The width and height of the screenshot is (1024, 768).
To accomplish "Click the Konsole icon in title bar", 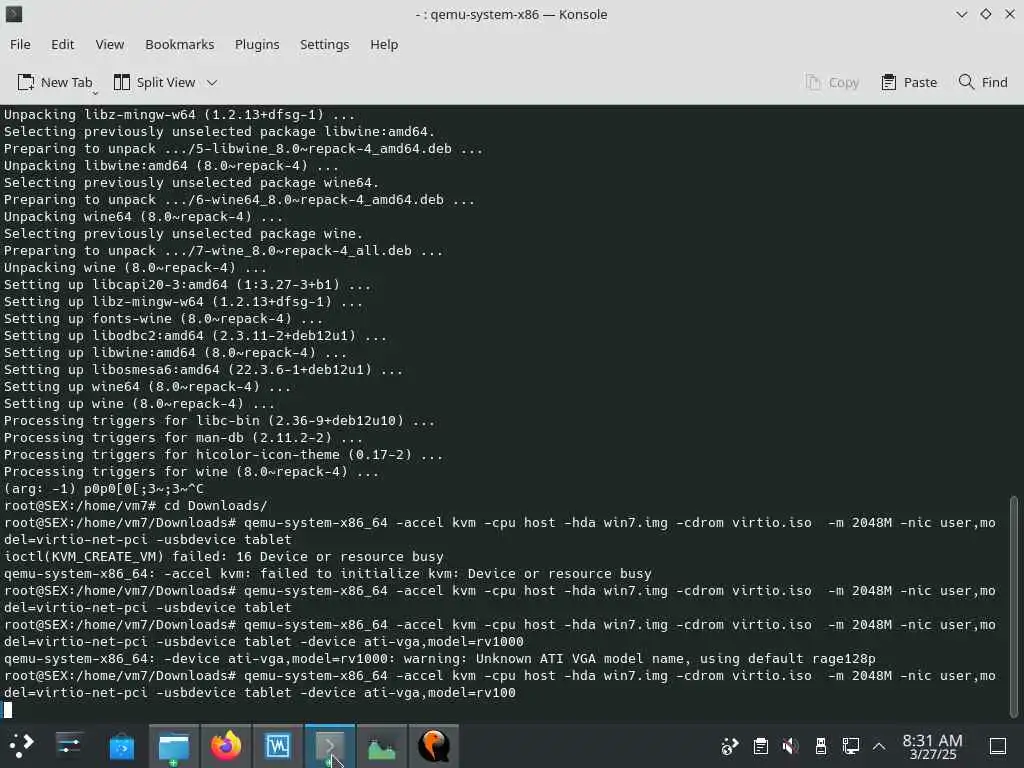I will click(14, 14).
